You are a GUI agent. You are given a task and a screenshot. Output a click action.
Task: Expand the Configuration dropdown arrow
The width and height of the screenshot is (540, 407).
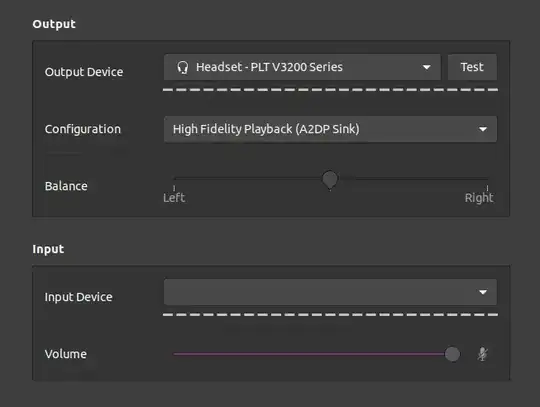tap(483, 129)
